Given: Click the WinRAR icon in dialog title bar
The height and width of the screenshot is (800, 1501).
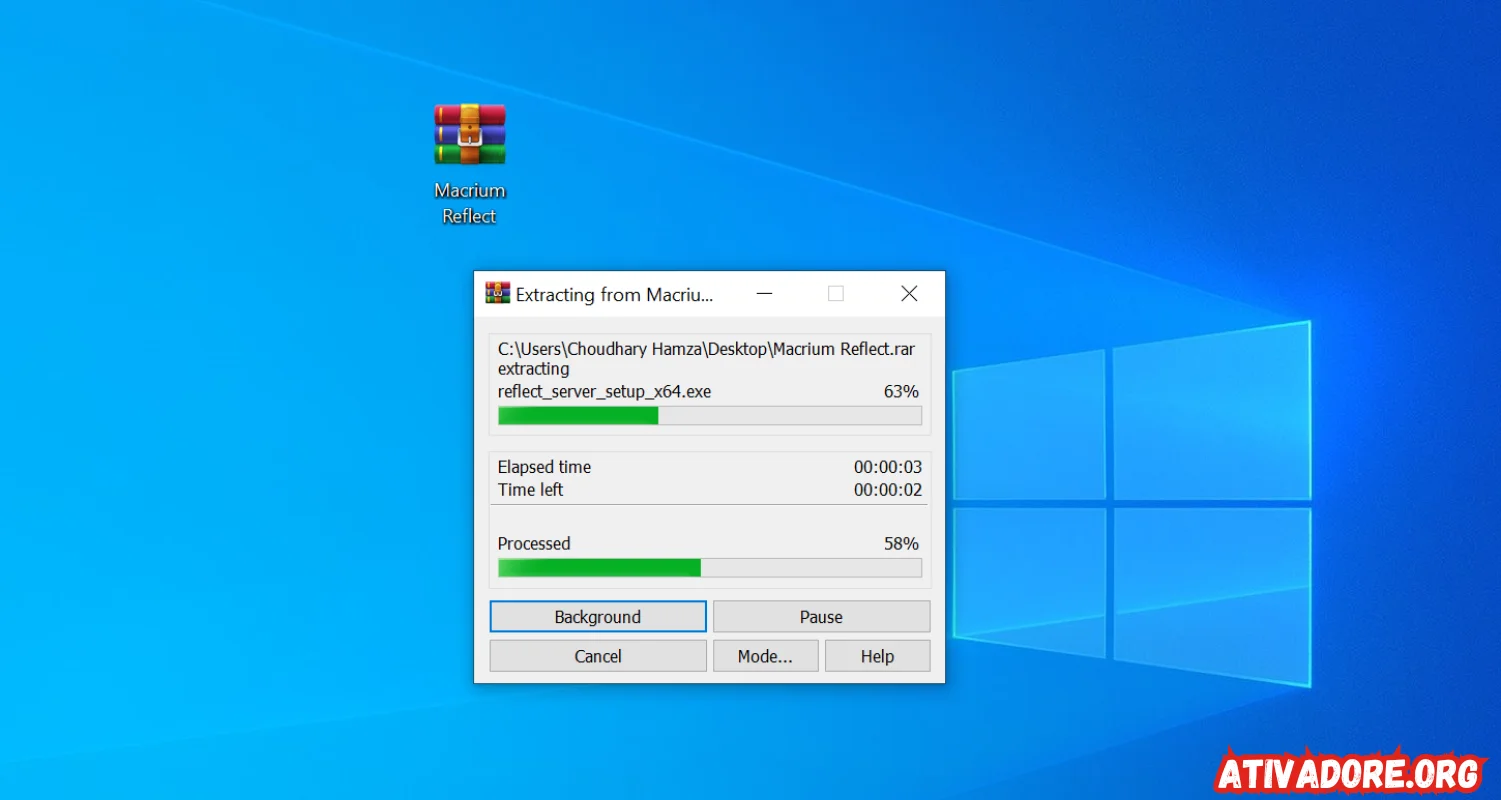Looking at the screenshot, I should tap(497, 293).
